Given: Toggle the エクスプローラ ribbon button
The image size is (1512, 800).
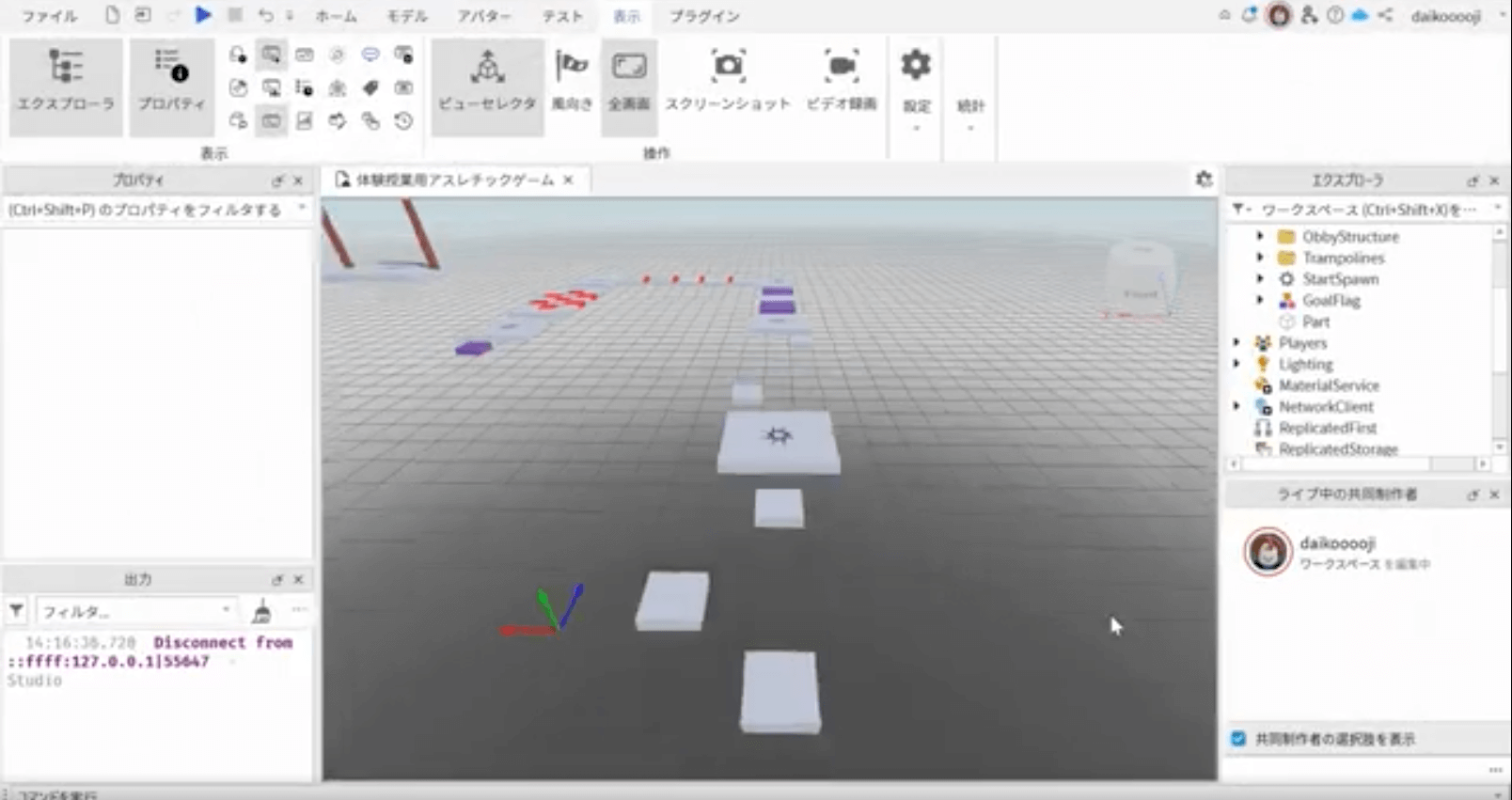Looking at the screenshot, I should tap(66, 86).
